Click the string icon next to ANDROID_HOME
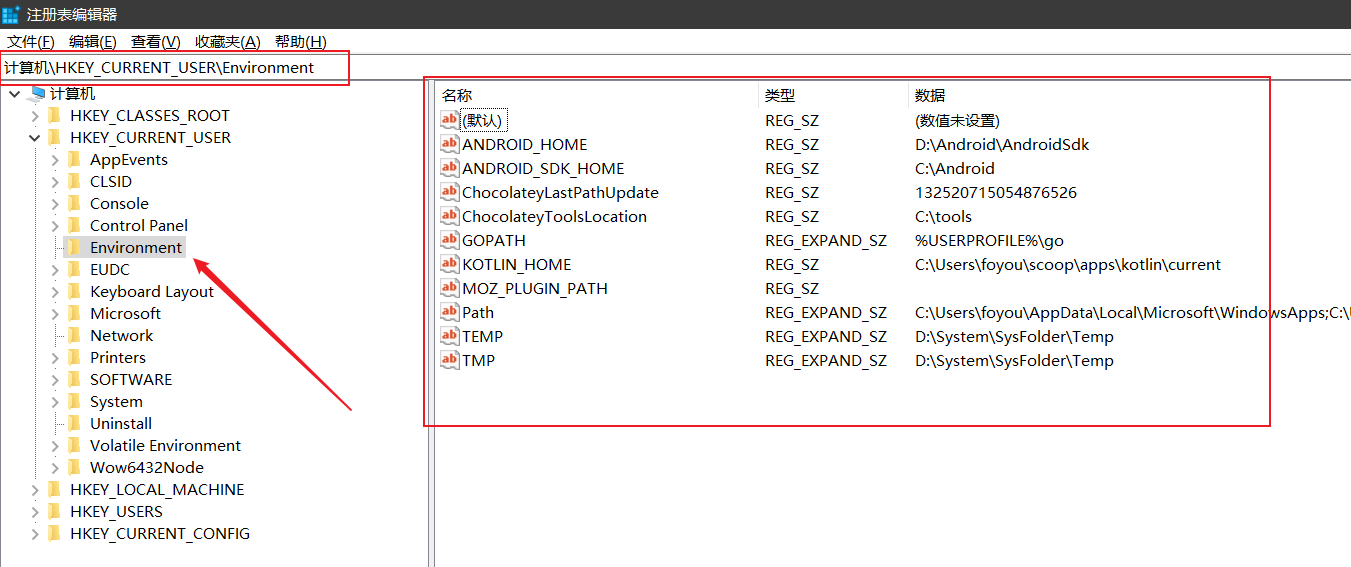 click(x=450, y=144)
